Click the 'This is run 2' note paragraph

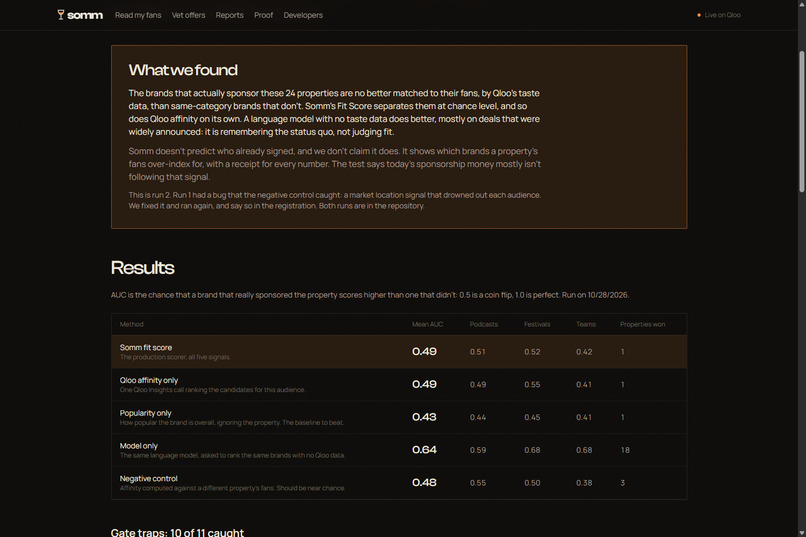(335, 200)
